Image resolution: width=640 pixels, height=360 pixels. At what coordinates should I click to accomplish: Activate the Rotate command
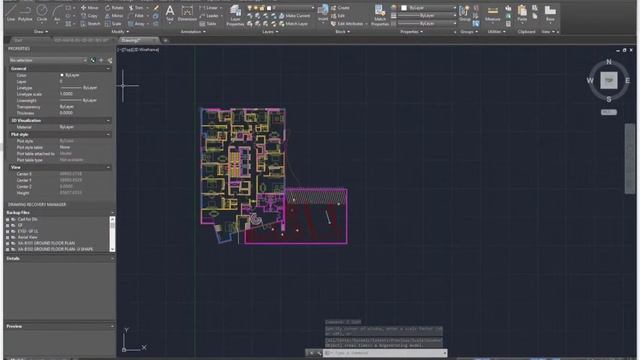(114, 8)
